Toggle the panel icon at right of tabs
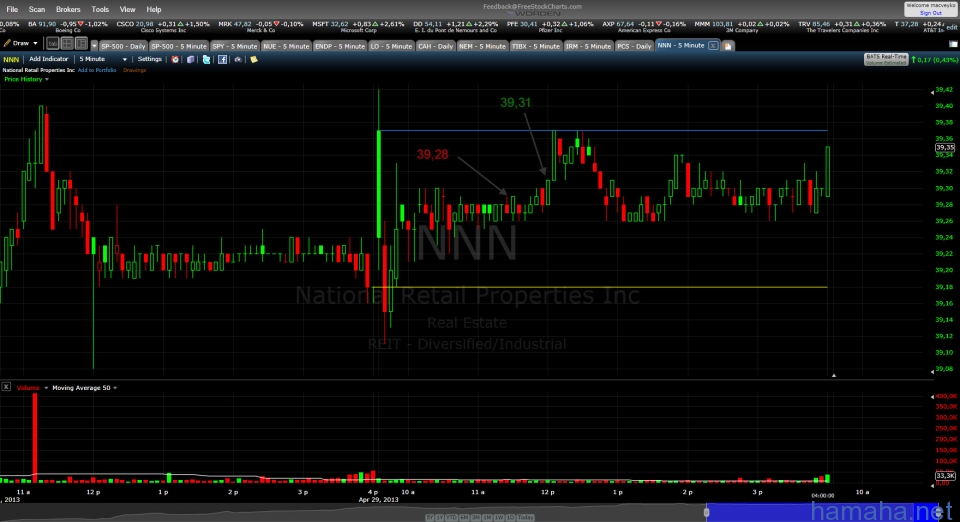This screenshot has height=522, width=960. (953, 44)
